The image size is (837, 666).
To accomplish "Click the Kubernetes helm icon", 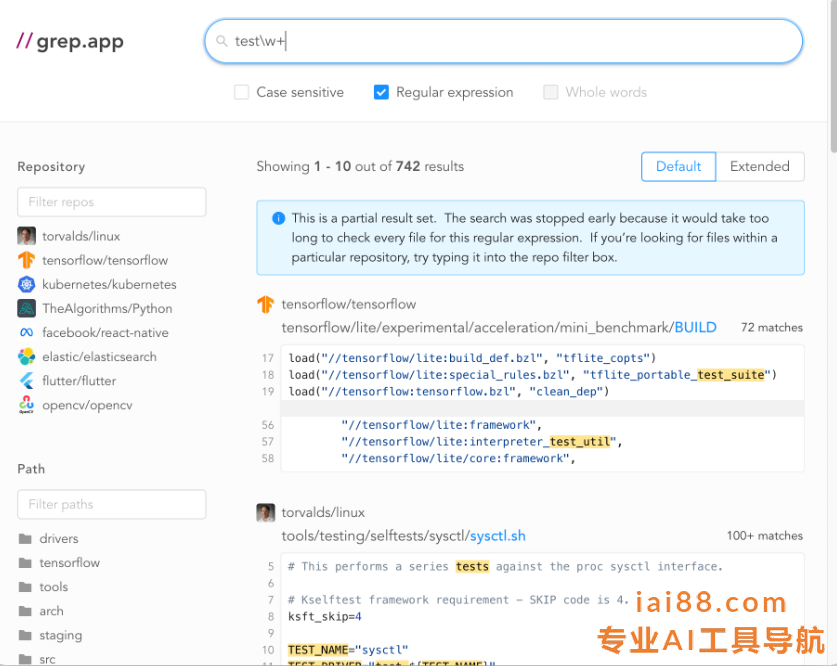I will [26, 284].
